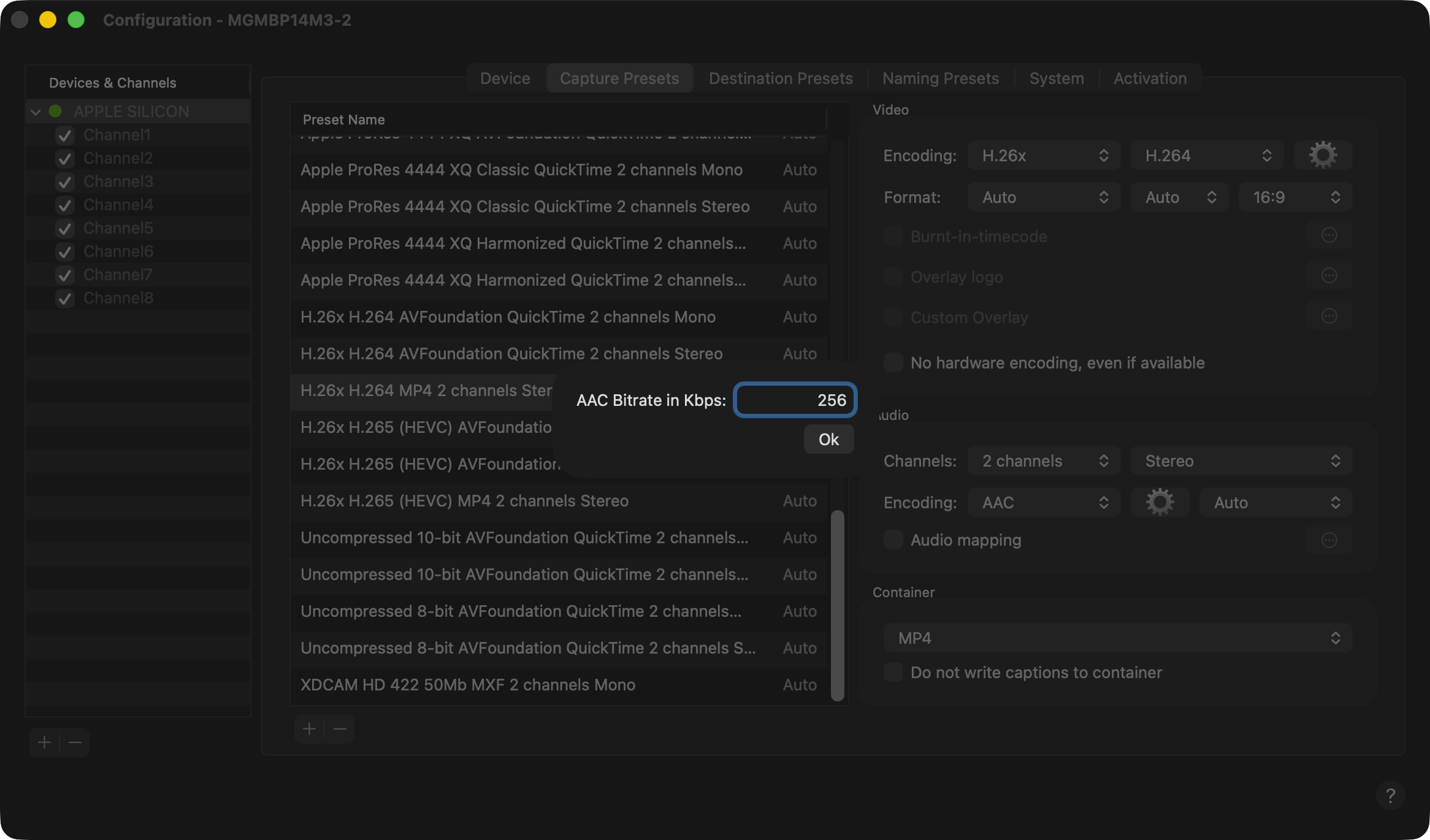Click the AAC Bitrate in Kbps field
Screen dimensions: 1430x840
[795, 400]
